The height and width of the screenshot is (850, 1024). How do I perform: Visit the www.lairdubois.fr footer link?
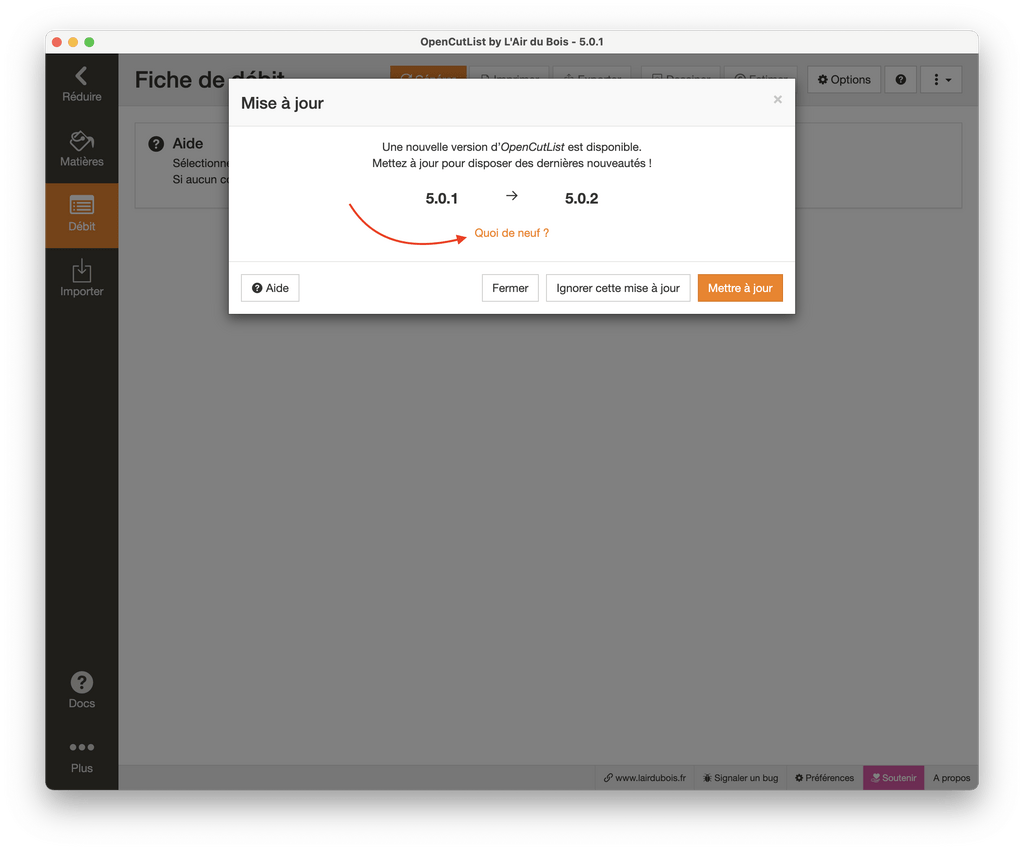[645, 778]
